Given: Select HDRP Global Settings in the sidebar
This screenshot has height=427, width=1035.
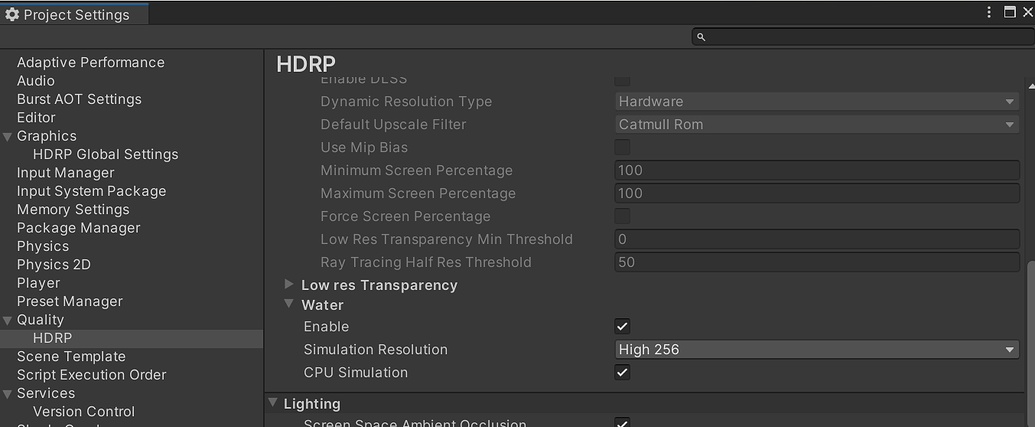Looking at the screenshot, I should [105, 155].
